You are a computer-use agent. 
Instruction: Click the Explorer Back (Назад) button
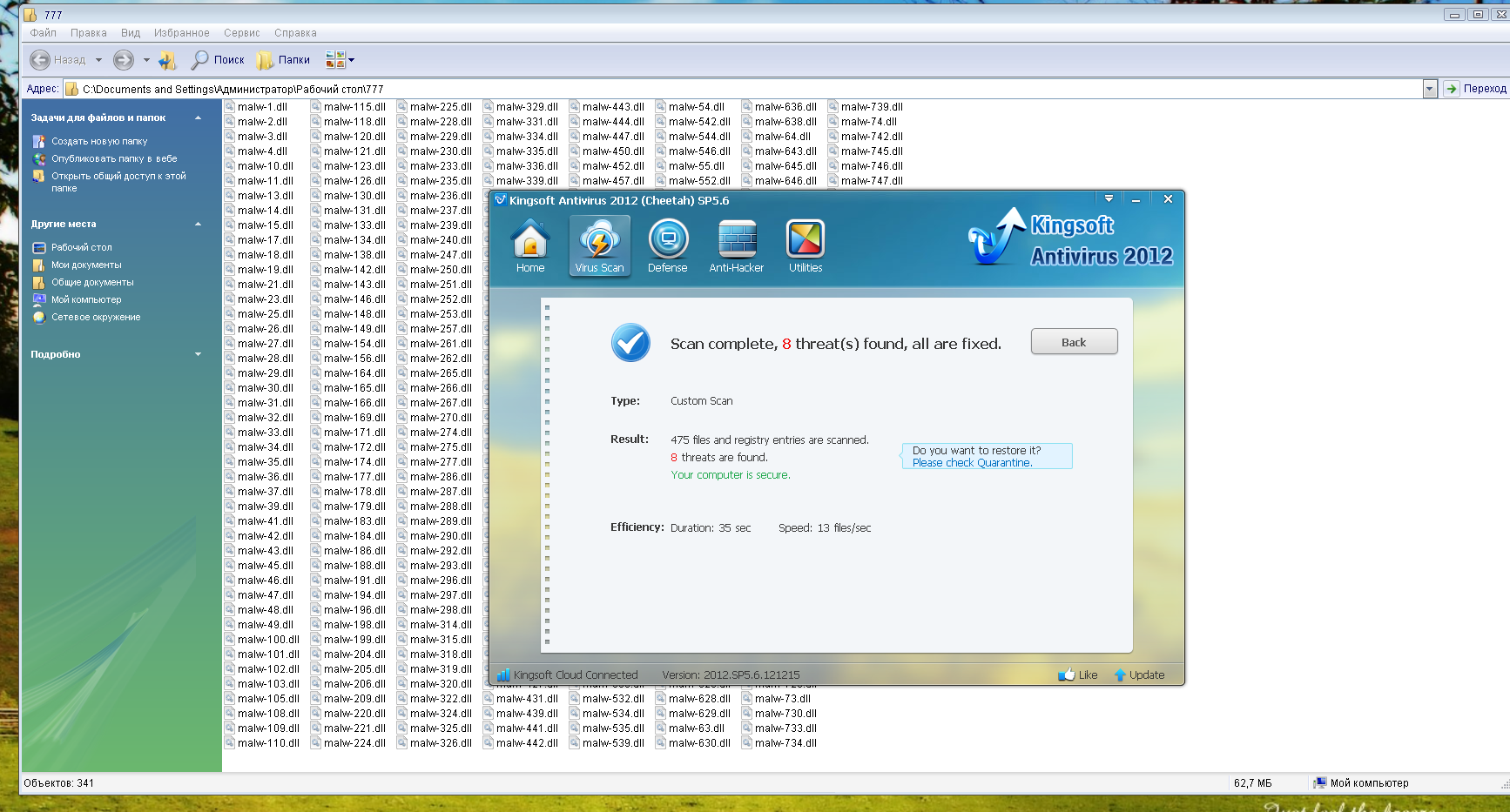57,60
